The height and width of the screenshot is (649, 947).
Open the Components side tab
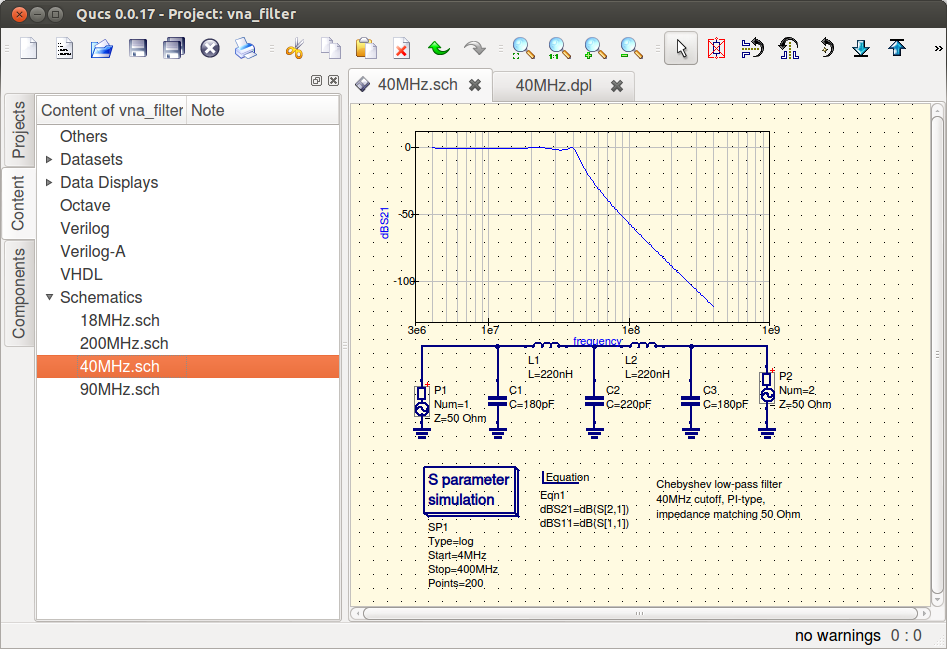[x=18, y=293]
